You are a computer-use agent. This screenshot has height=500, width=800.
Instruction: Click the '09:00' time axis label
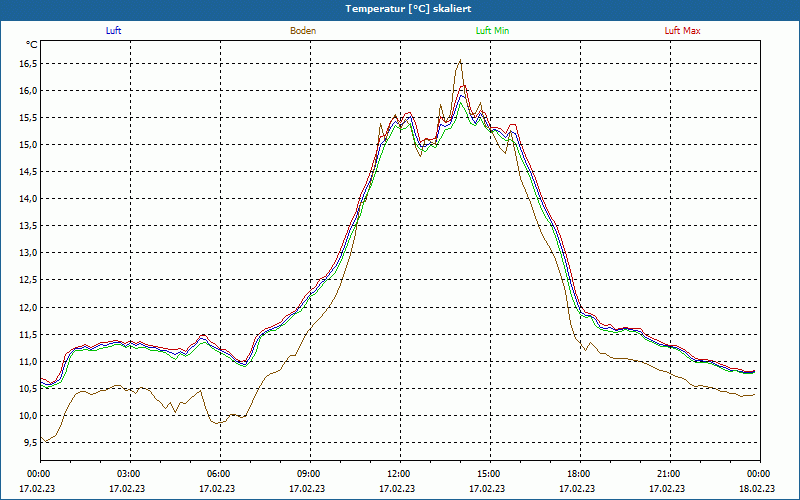coord(310,474)
